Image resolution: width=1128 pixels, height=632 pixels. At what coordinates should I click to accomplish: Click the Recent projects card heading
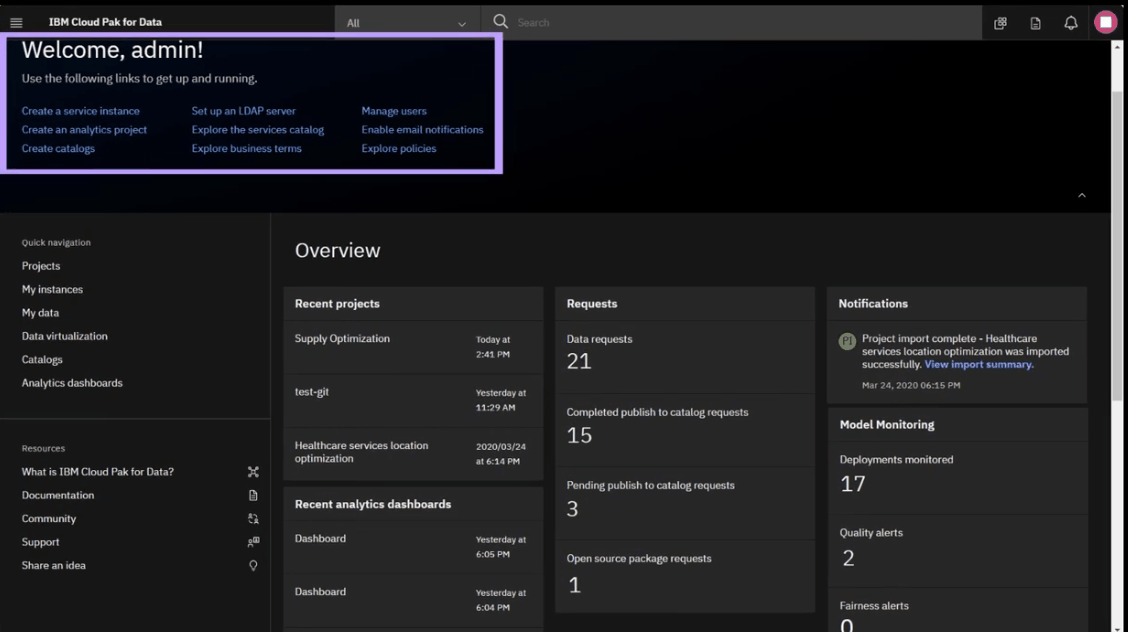pyautogui.click(x=337, y=303)
